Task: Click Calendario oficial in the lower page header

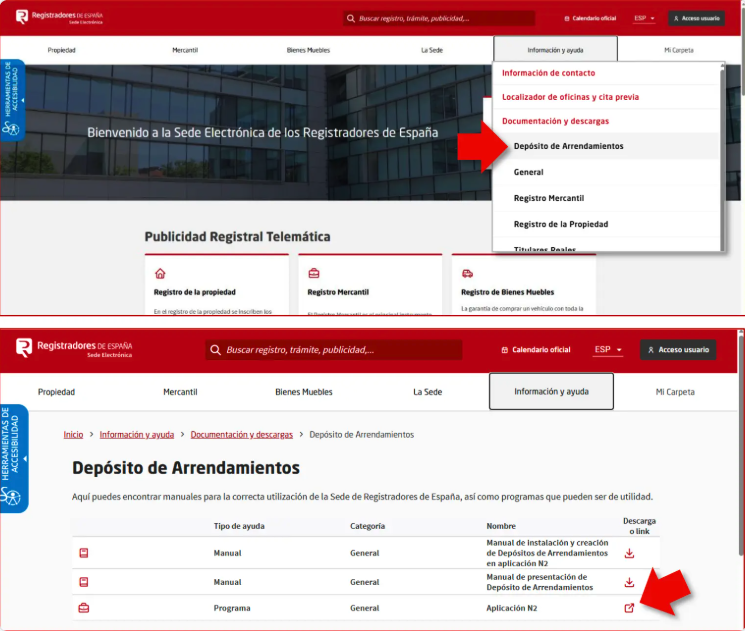Action: (535, 350)
